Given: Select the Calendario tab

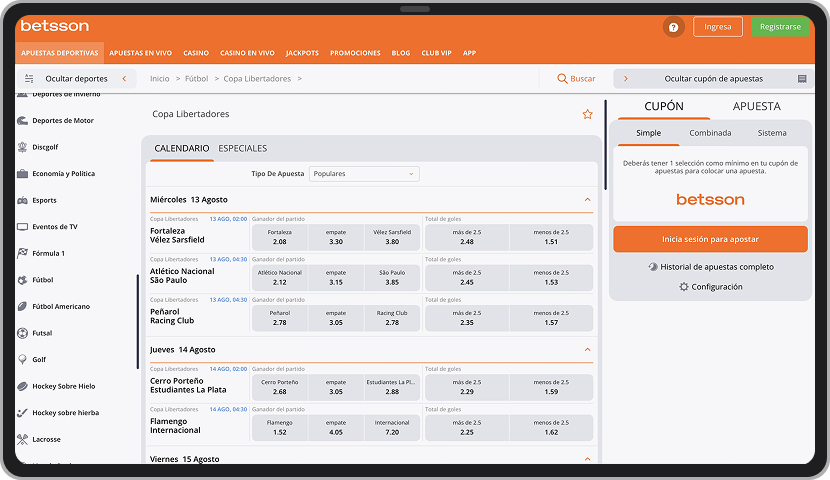Looking at the screenshot, I should point(182,149).
